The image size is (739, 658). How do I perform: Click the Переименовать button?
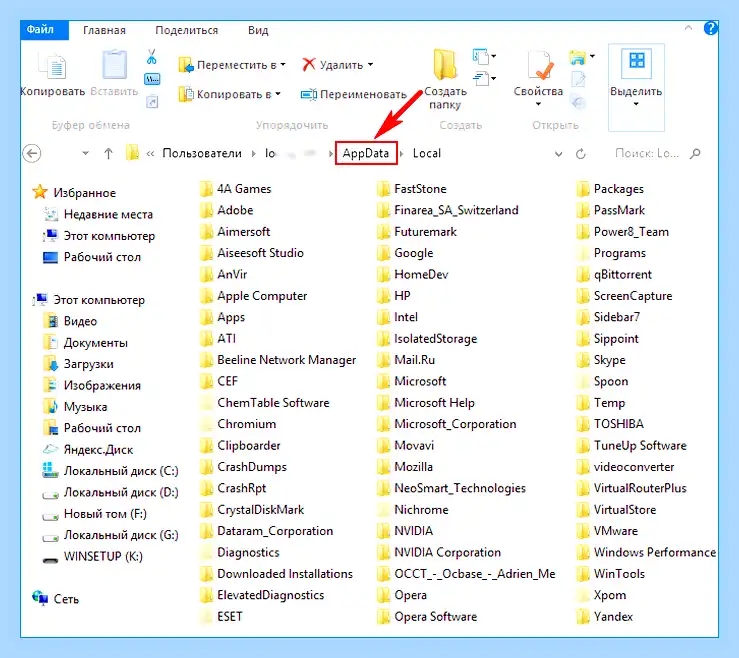(x=353, y=94)
